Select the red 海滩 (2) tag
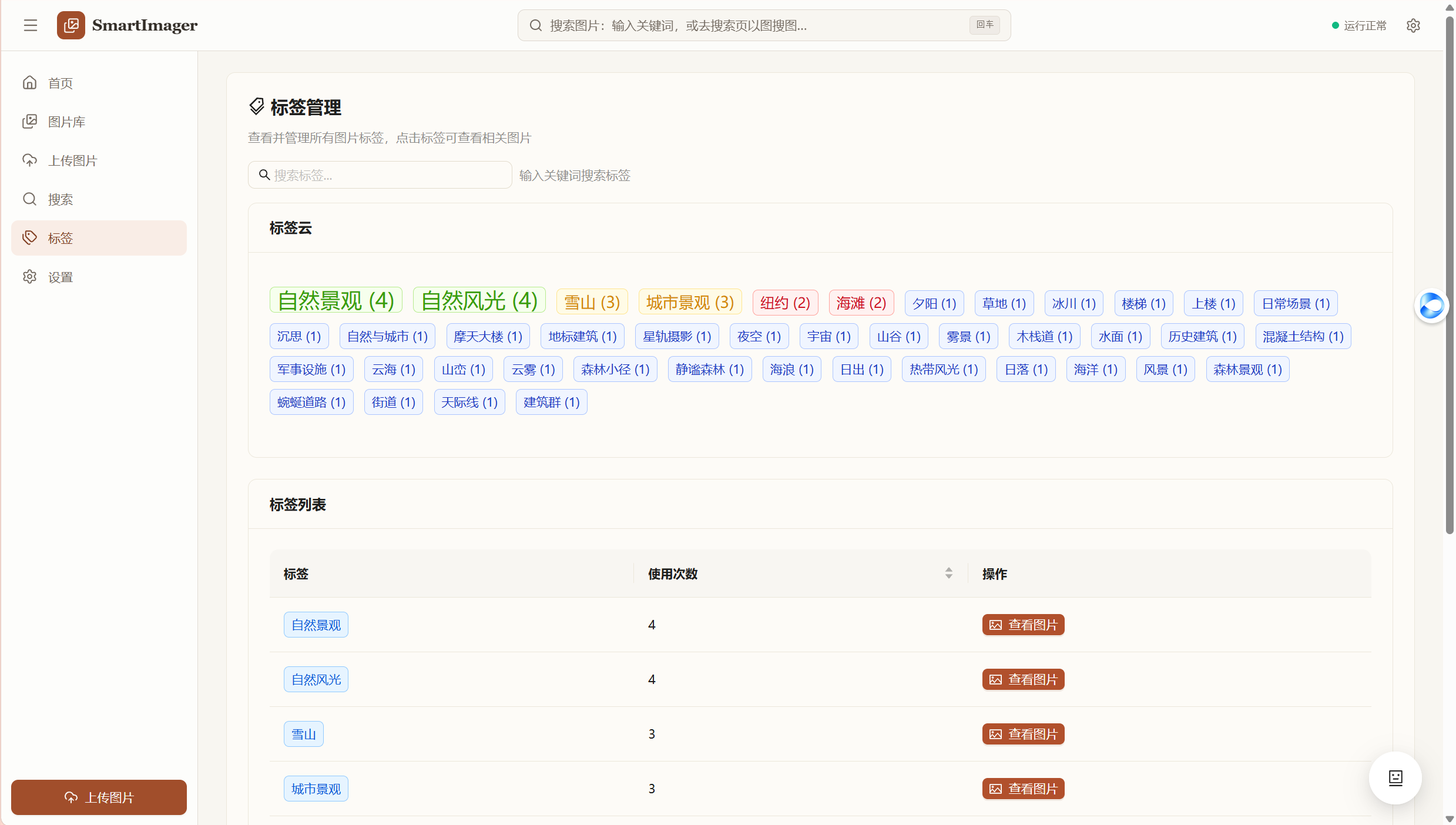This screenshot has height=825, width=1456. pos(861,303)
